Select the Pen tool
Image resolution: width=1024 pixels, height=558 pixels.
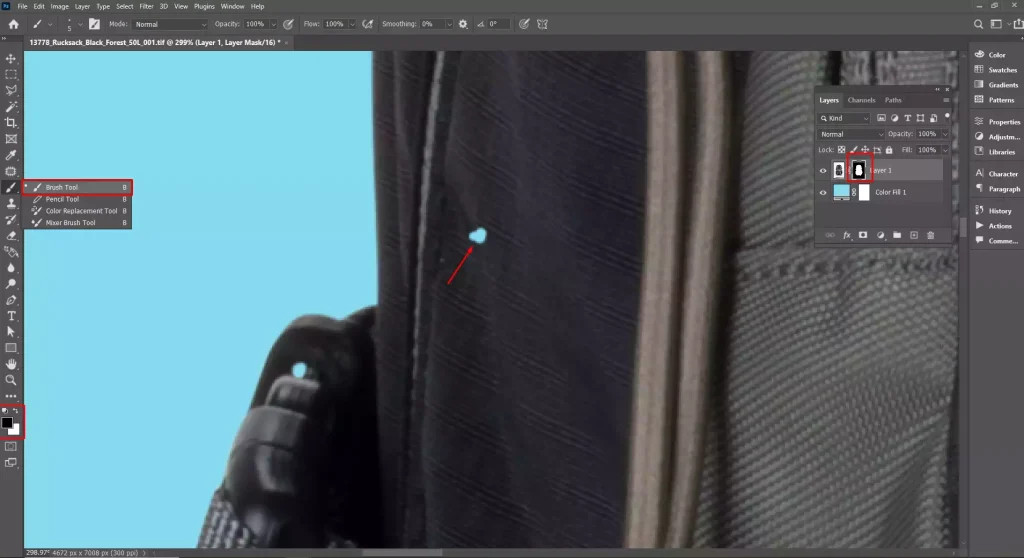(11, 300)
